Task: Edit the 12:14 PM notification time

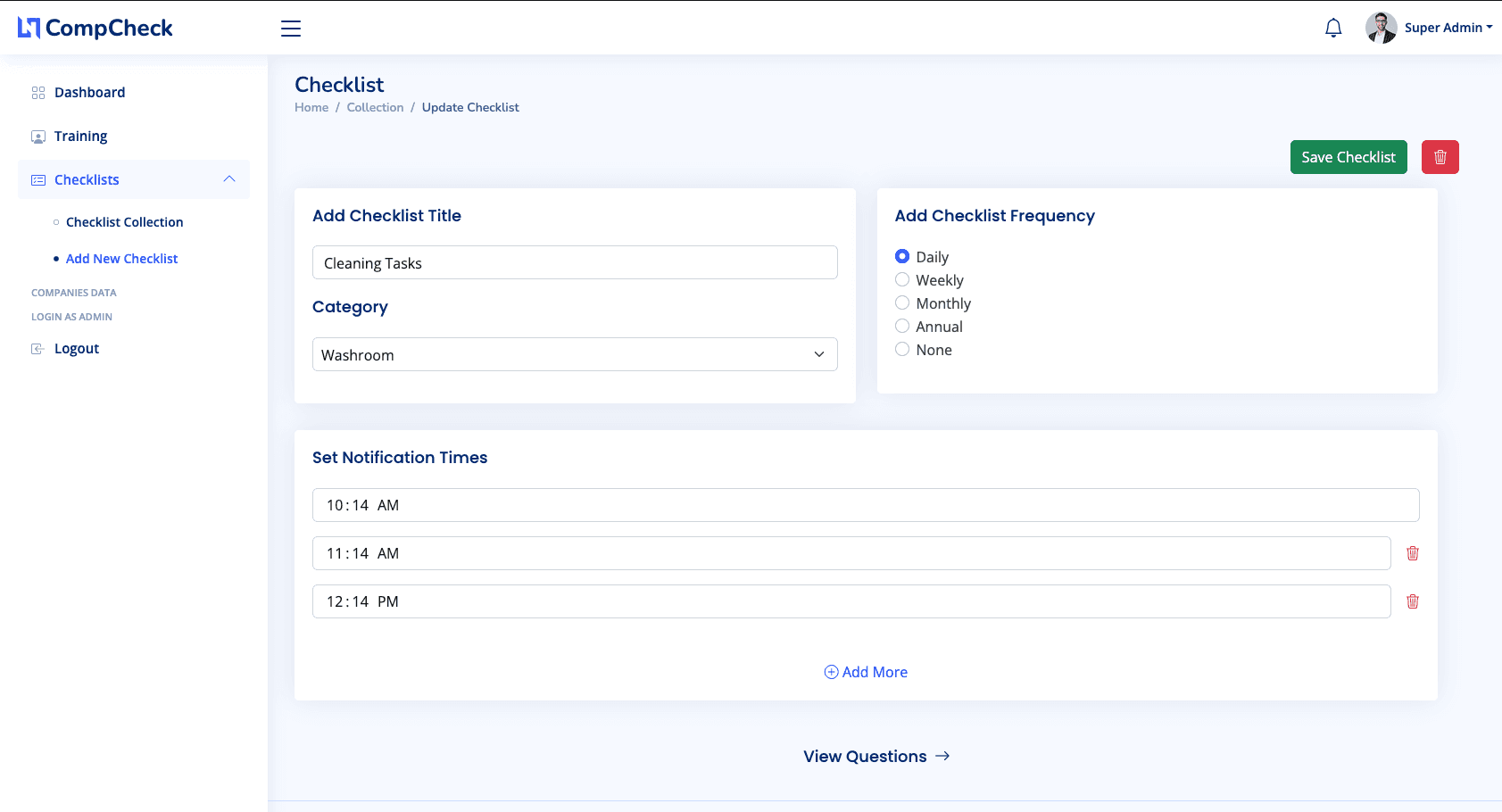Action: pos(851,601)
